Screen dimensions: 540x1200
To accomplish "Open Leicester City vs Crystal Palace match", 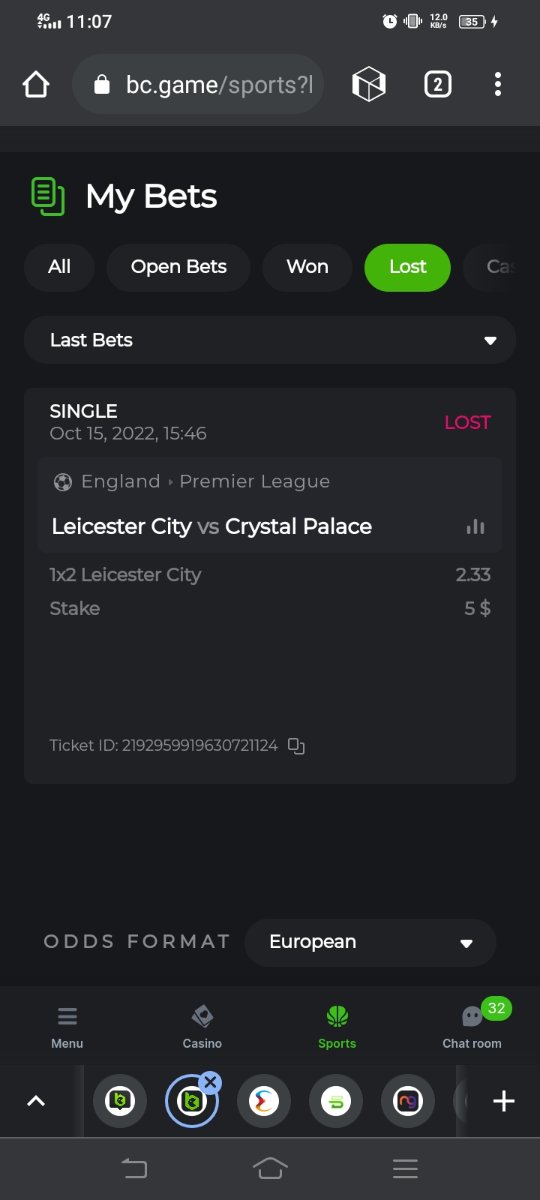I will point(211,527).
